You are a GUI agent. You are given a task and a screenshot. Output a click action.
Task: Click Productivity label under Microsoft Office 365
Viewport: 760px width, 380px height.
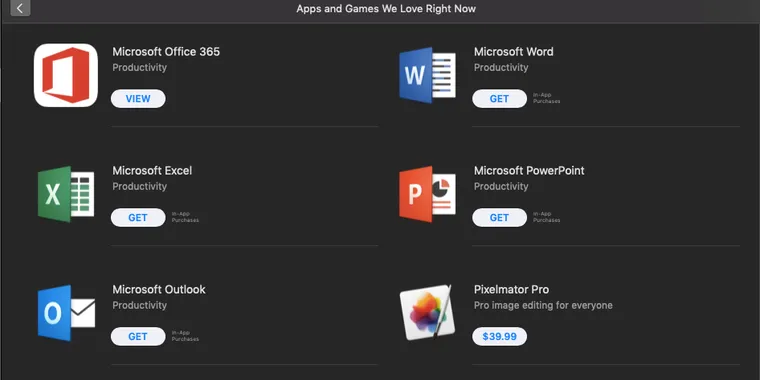point(140,67)
